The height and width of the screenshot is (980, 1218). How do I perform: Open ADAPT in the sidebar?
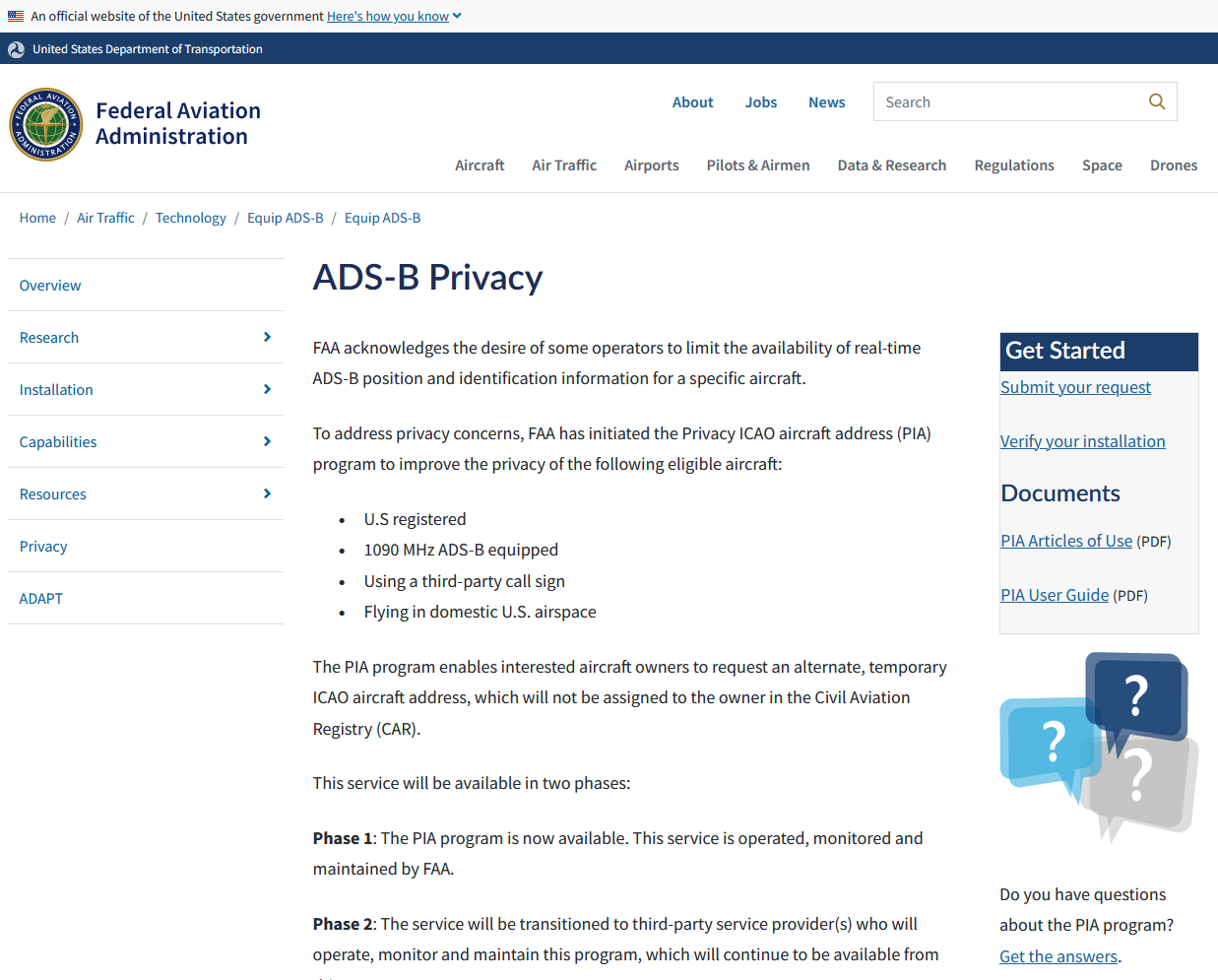point(41,599)
